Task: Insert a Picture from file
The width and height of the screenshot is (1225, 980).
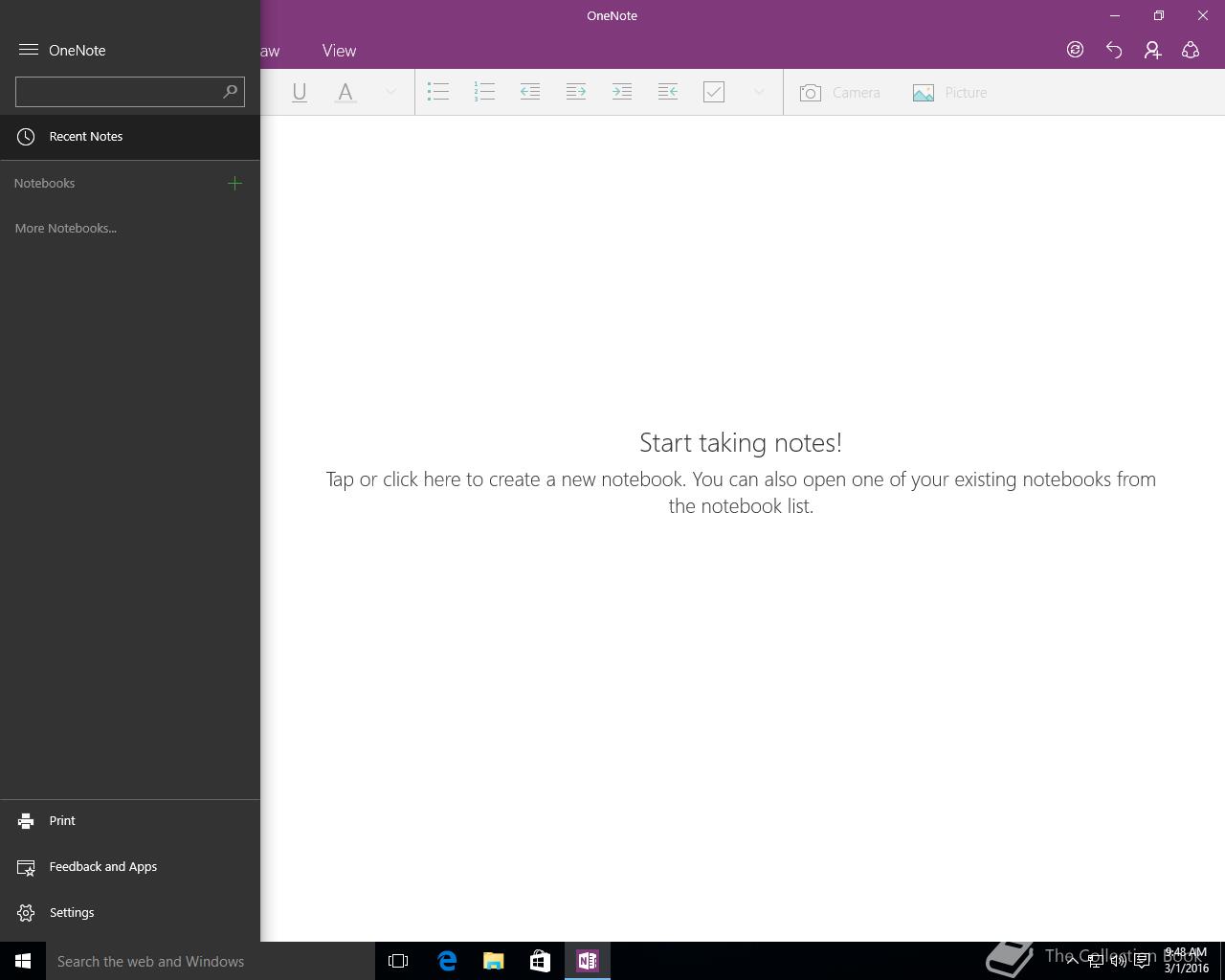Action: coord(949,93)
